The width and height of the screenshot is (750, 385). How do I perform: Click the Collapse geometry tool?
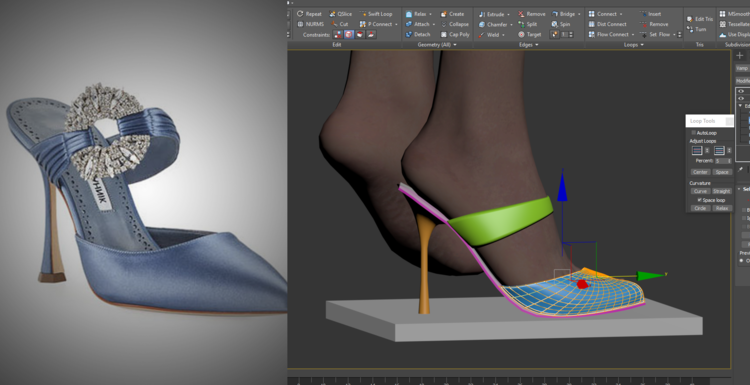pos(454,24)
